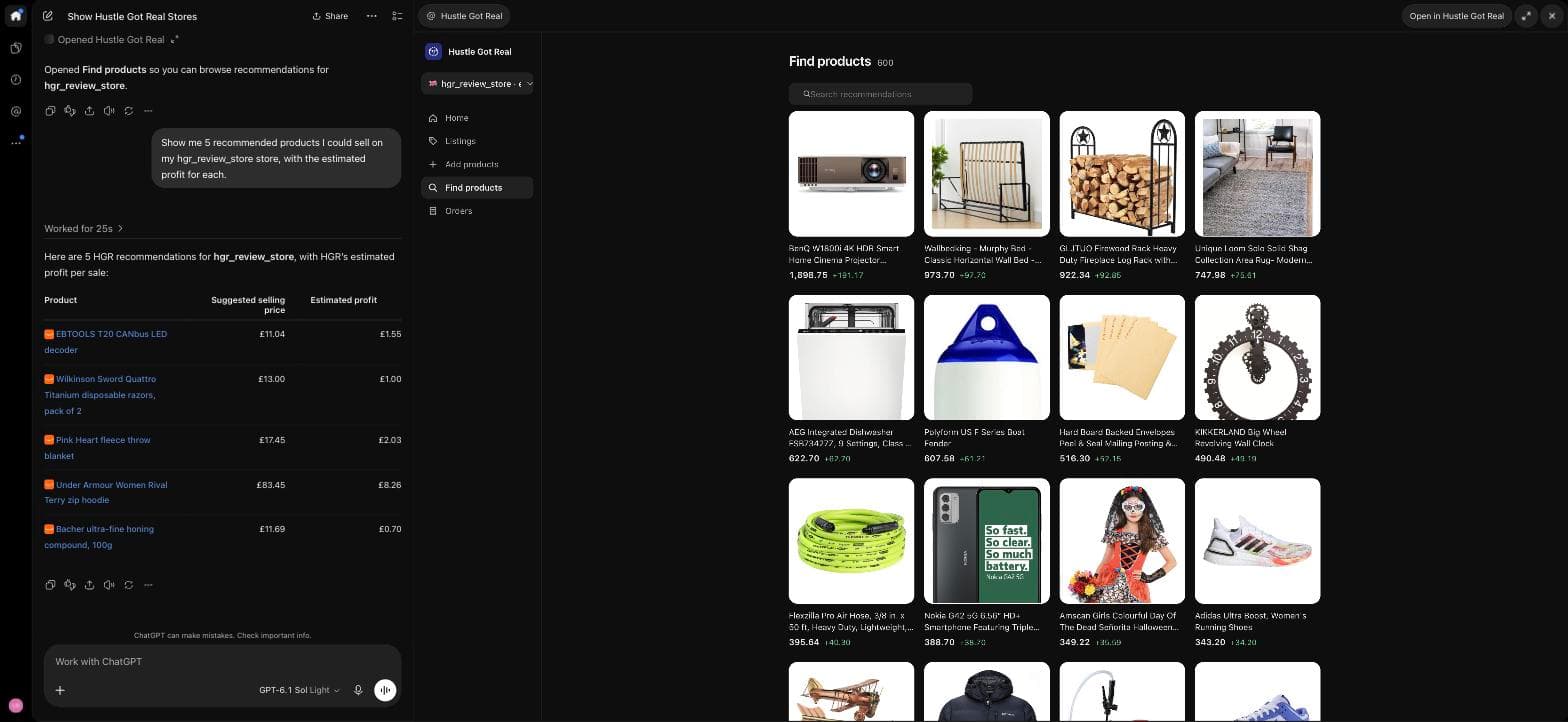
Task: Open the Wilkinson Sword Quattro Titanium razors link
Action: click(100, 395)
